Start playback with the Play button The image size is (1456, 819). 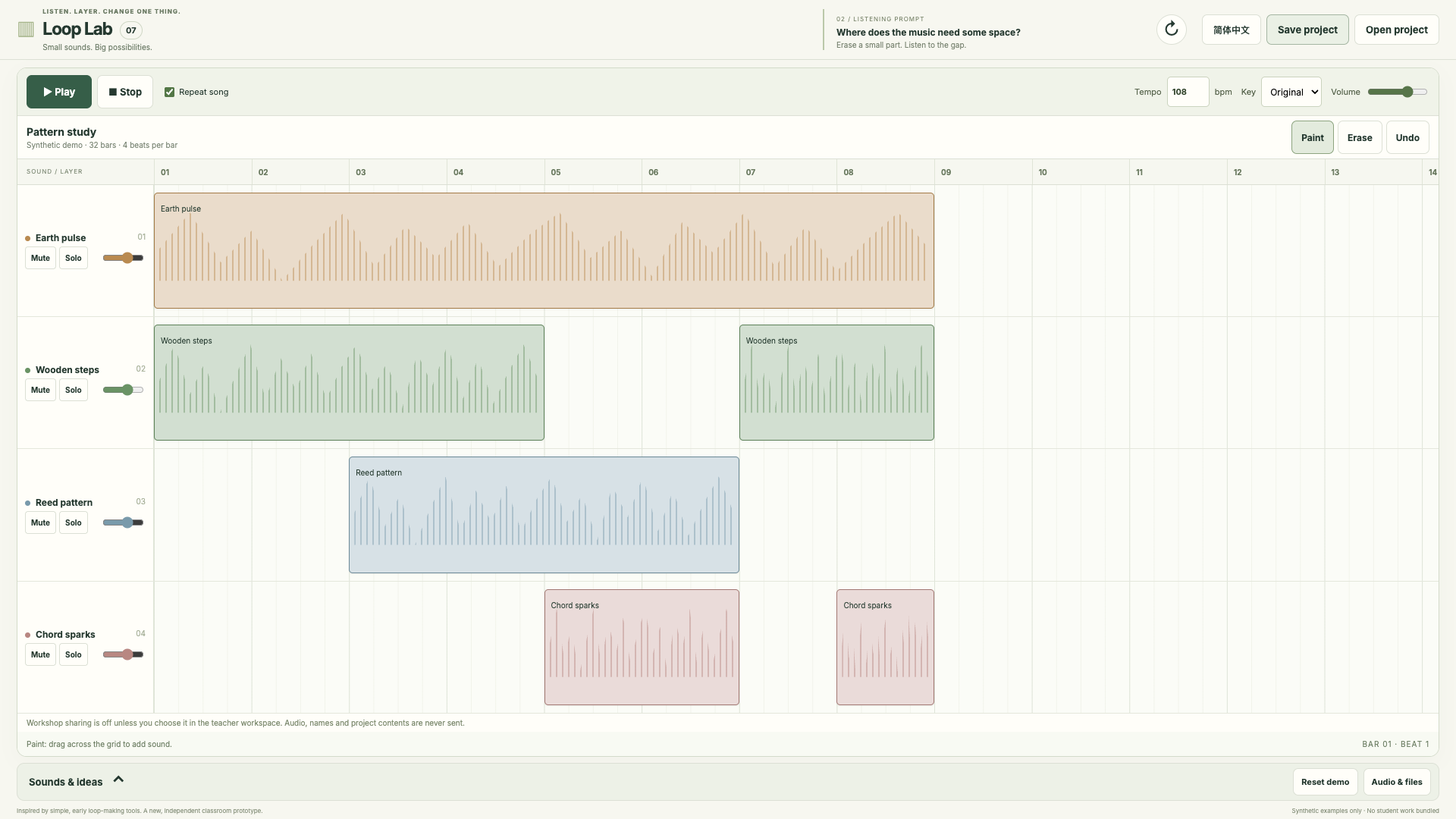[59, 92]
